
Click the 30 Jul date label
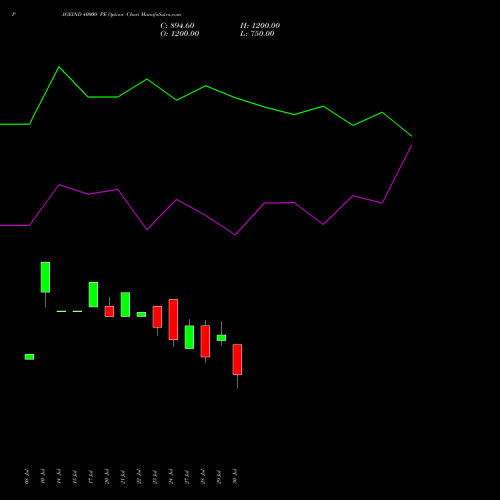[x=235, y=476]
